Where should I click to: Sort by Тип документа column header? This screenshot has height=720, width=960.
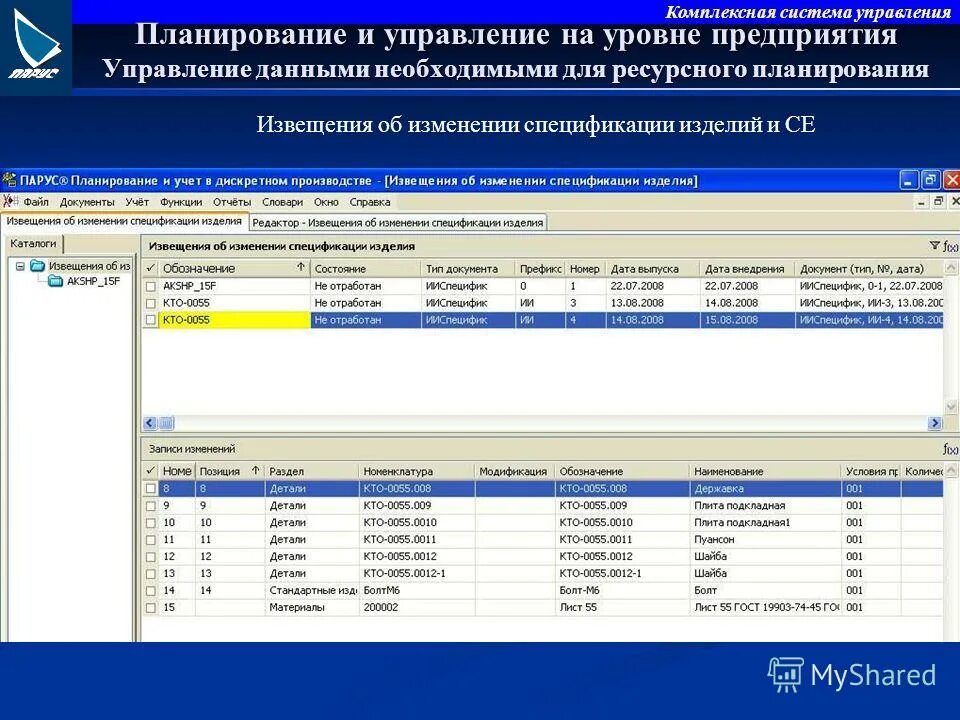click(x=468, y=268)
